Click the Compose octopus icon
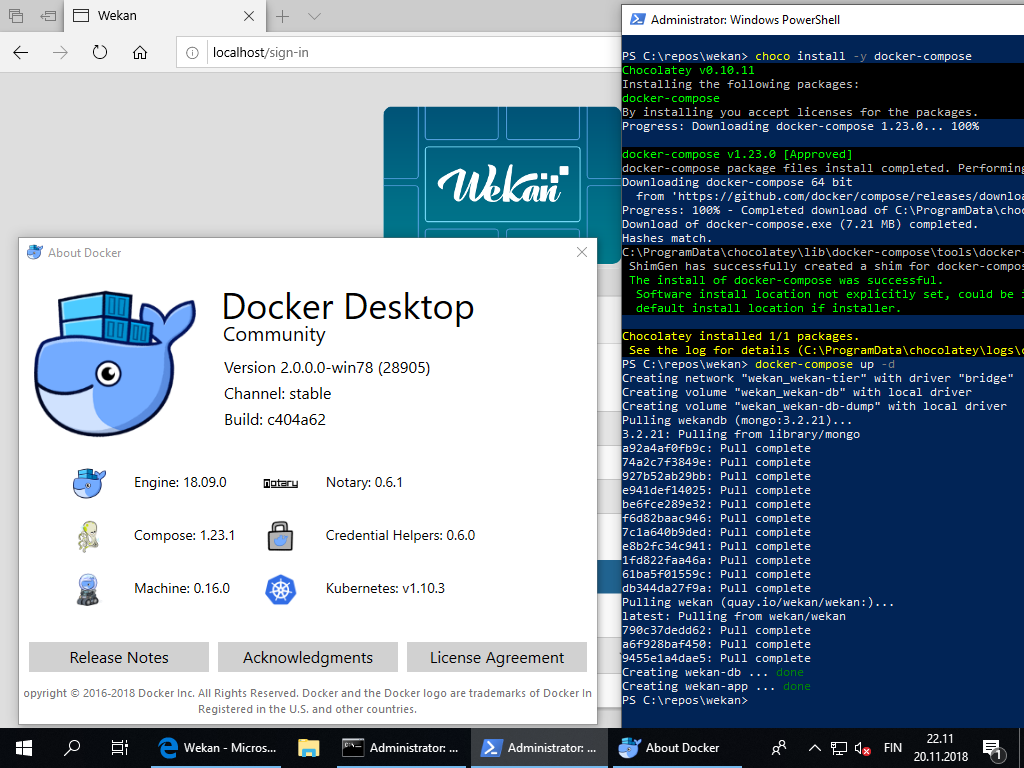The height and width of the screenshot is (768, 1024). pyautogui.click(x=88, y=536)
